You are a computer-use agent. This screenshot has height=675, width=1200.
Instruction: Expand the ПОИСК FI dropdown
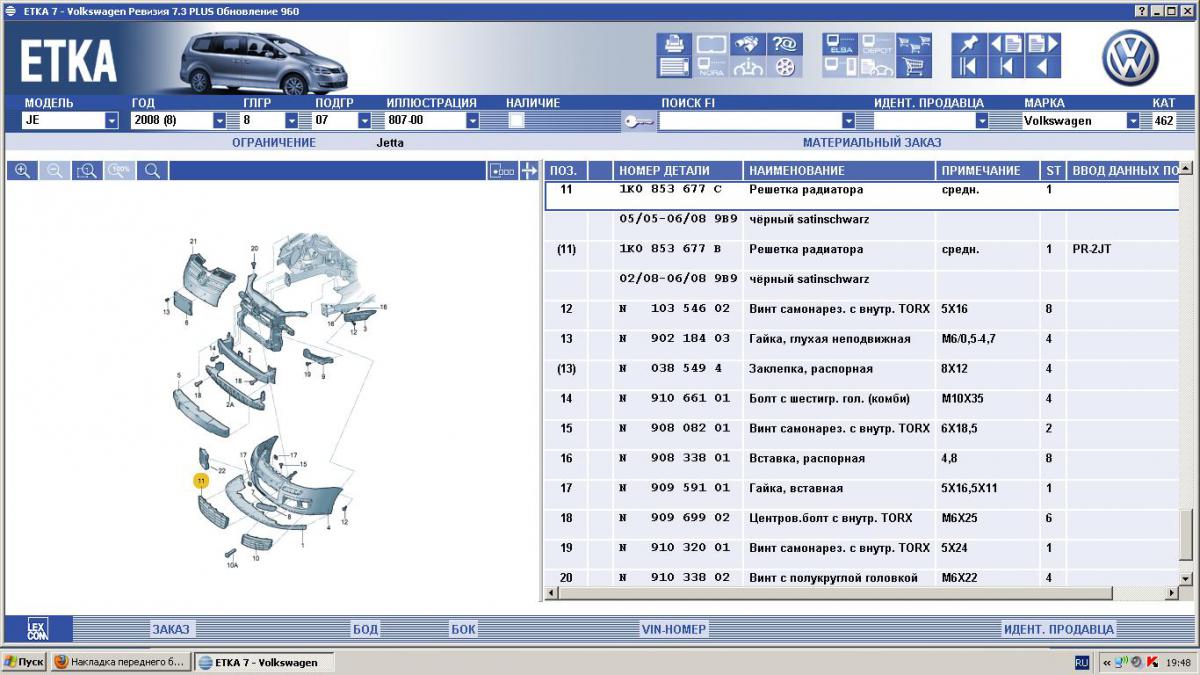click(849, 121)
